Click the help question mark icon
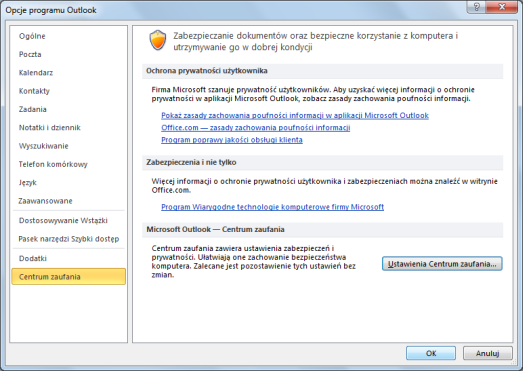The width and height of the screenshot is (523, 371). [x=476, y=7]
